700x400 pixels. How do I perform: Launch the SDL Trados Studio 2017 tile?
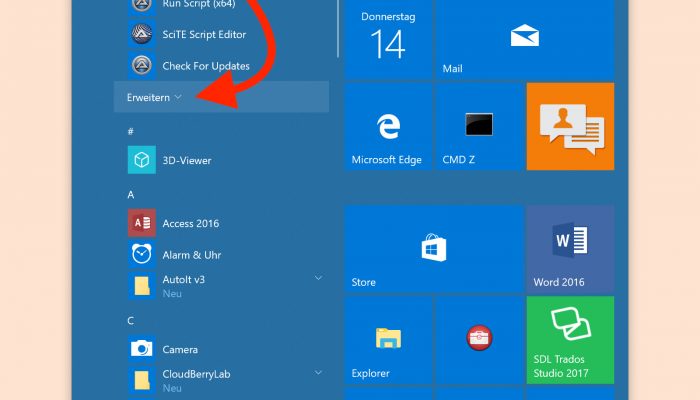(x=571, y=340)
